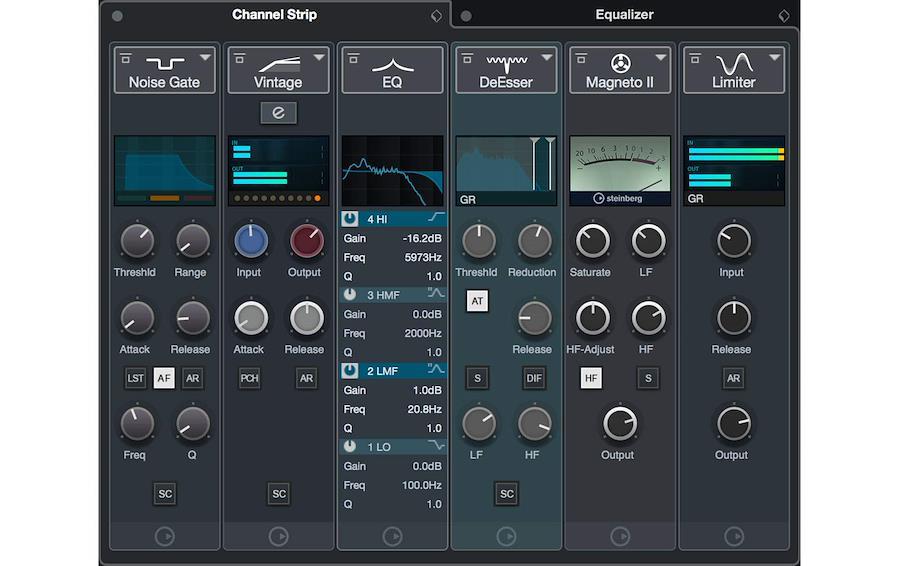Click the diamond icon on Equalizer header

784,16
